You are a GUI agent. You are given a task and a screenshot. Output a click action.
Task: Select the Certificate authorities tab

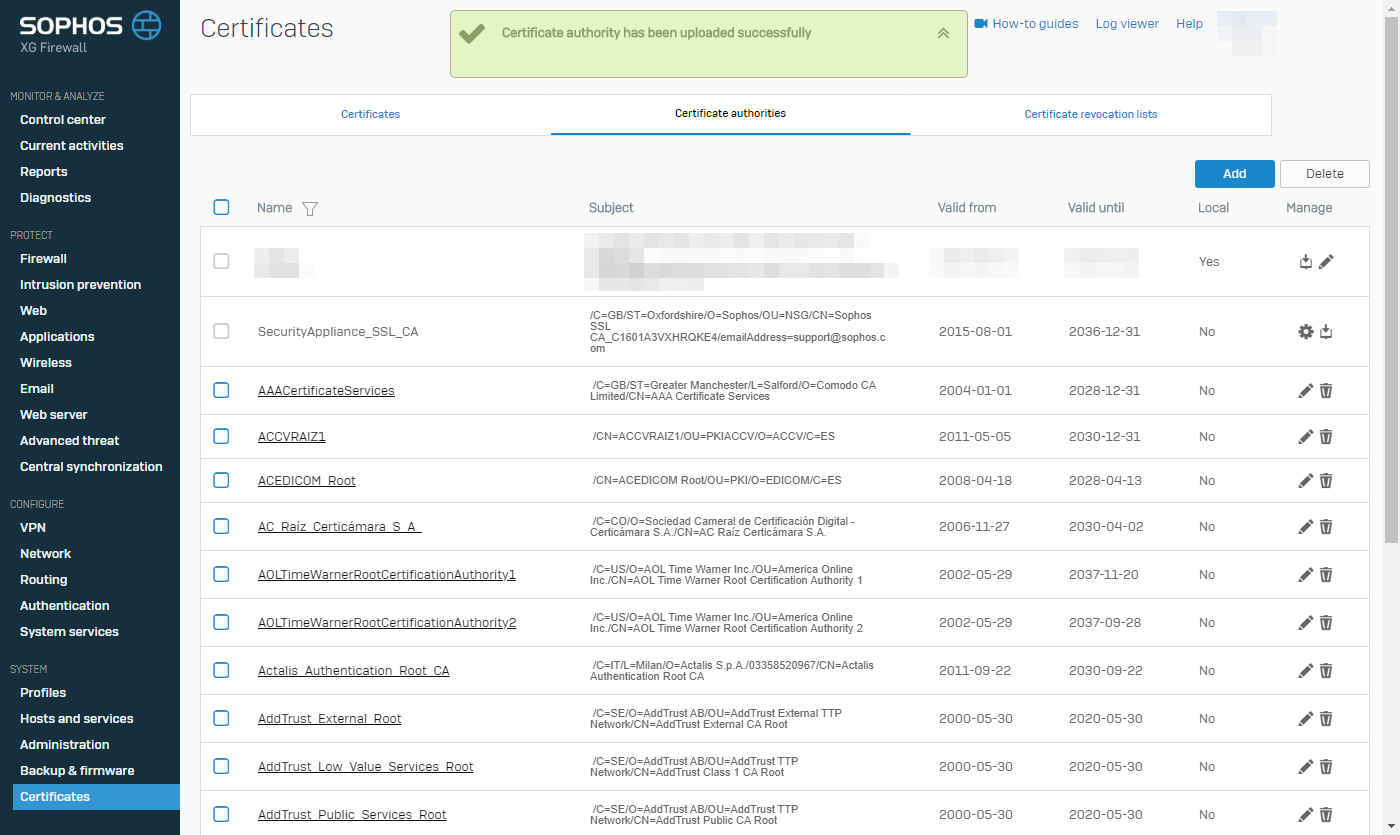click(730, 114)
